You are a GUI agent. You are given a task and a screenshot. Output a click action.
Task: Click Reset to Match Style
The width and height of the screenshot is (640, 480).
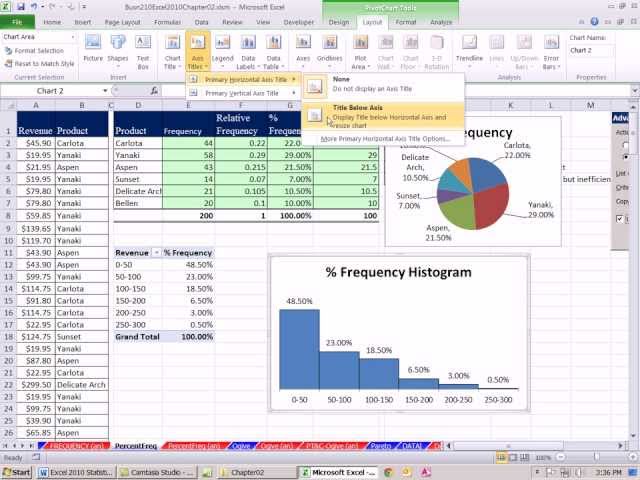pyautogui.click(x=39, y=64)
